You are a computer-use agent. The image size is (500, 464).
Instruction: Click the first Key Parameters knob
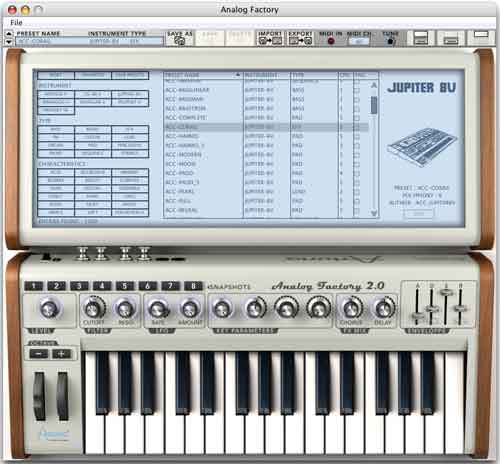click(223, 308)
